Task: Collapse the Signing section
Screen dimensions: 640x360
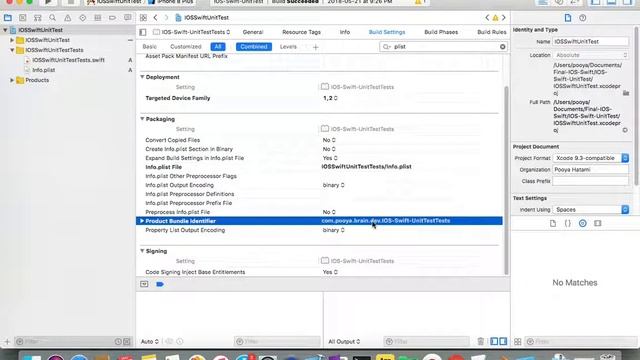Action: click(142, 251)
